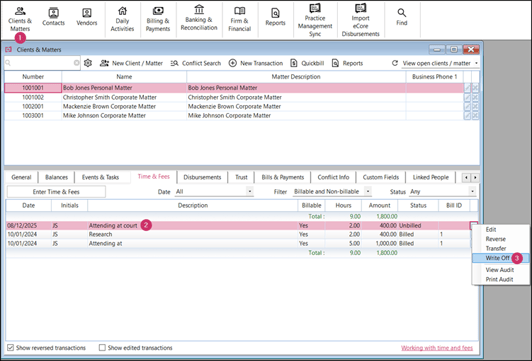Open settings gear beside search box
Image resolution: width=532 pixels, height=361 pixels.
point(88,63)
